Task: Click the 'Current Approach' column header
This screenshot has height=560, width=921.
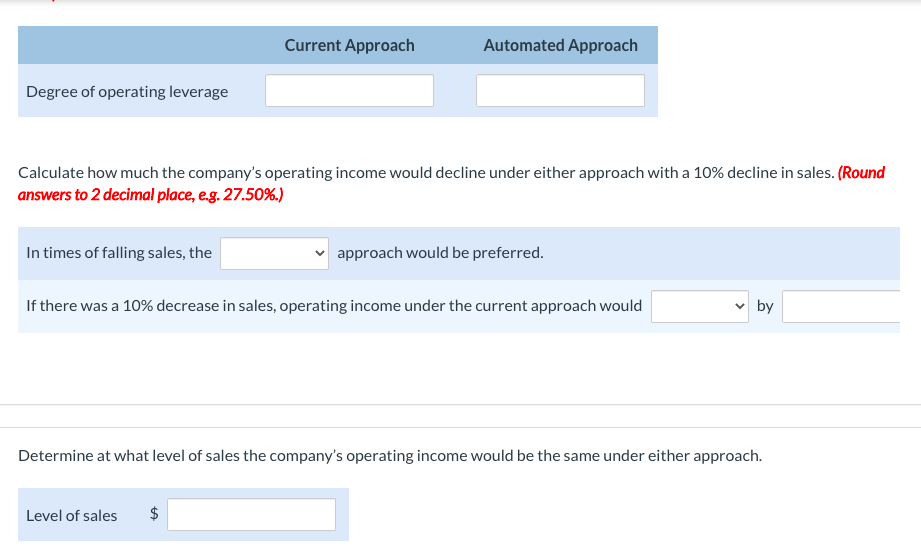Action: coord(349,45)
